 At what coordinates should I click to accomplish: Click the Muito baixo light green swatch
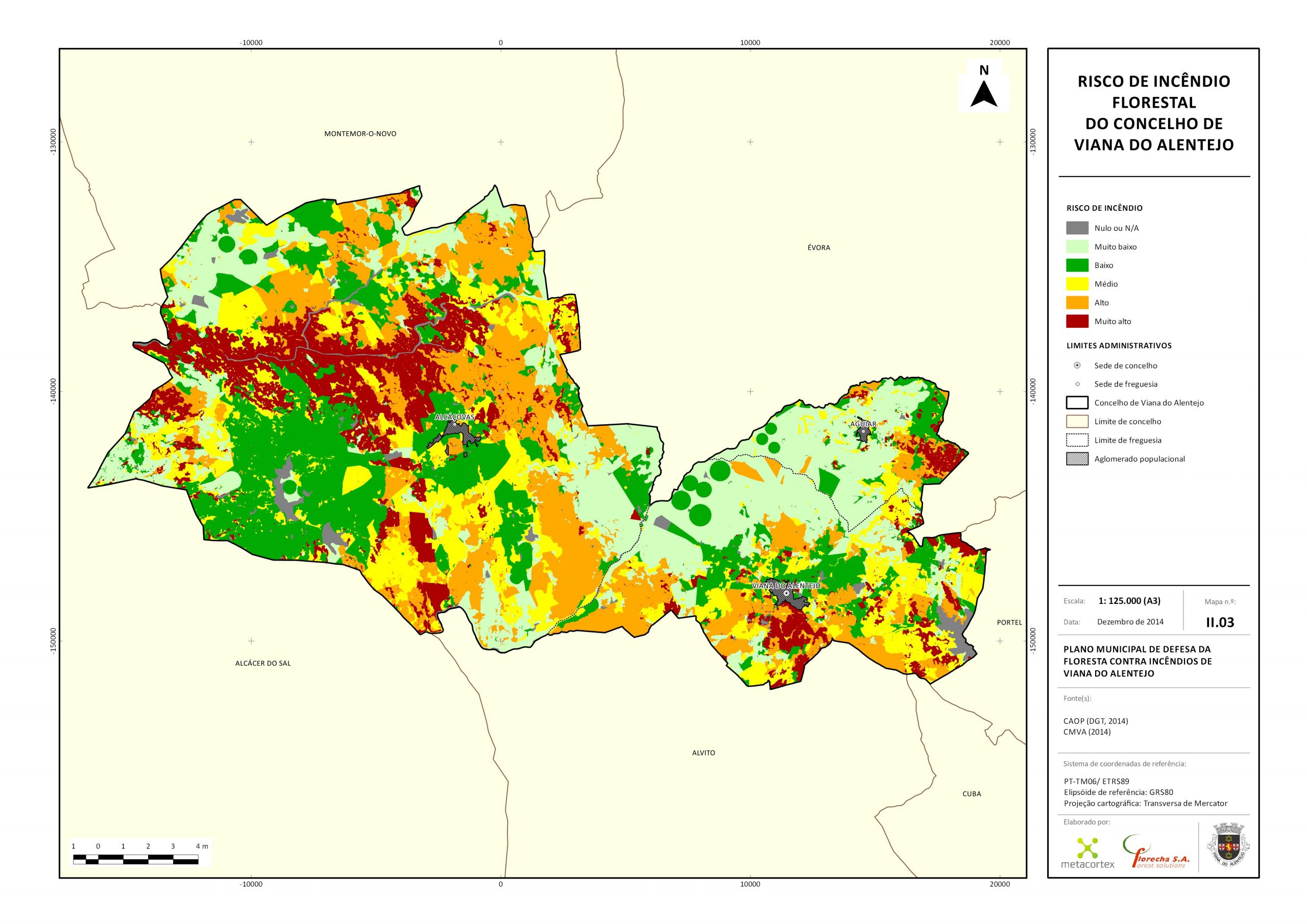pos(1077,247)
